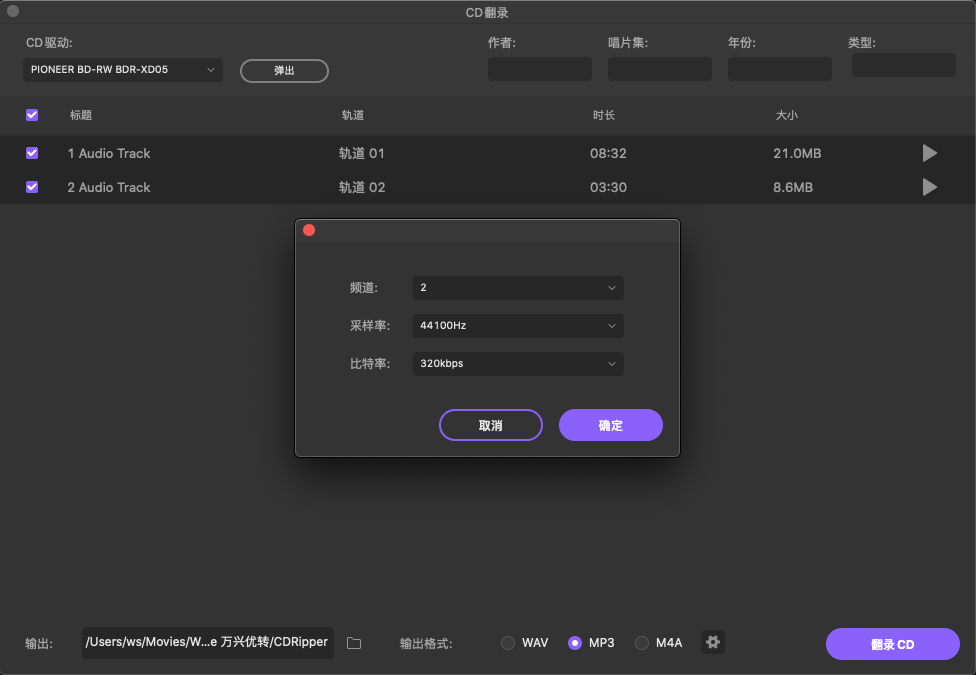The width and height of the screenshot is (976, 675).
Task: Eject the disc using the 弹出 button
Action: [284, 70]
